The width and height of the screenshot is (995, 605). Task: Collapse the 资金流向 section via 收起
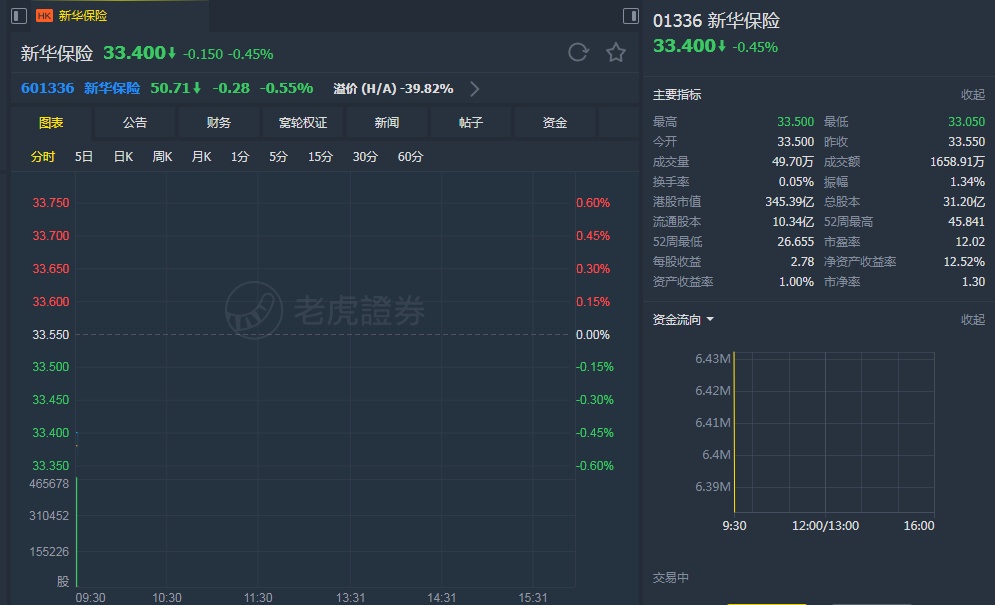coord(972,319)
